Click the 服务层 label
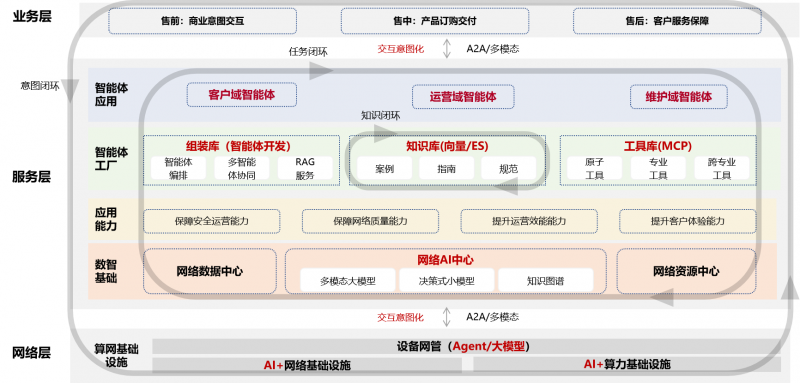This screenshot has width=800, height=383. [32, 177]
